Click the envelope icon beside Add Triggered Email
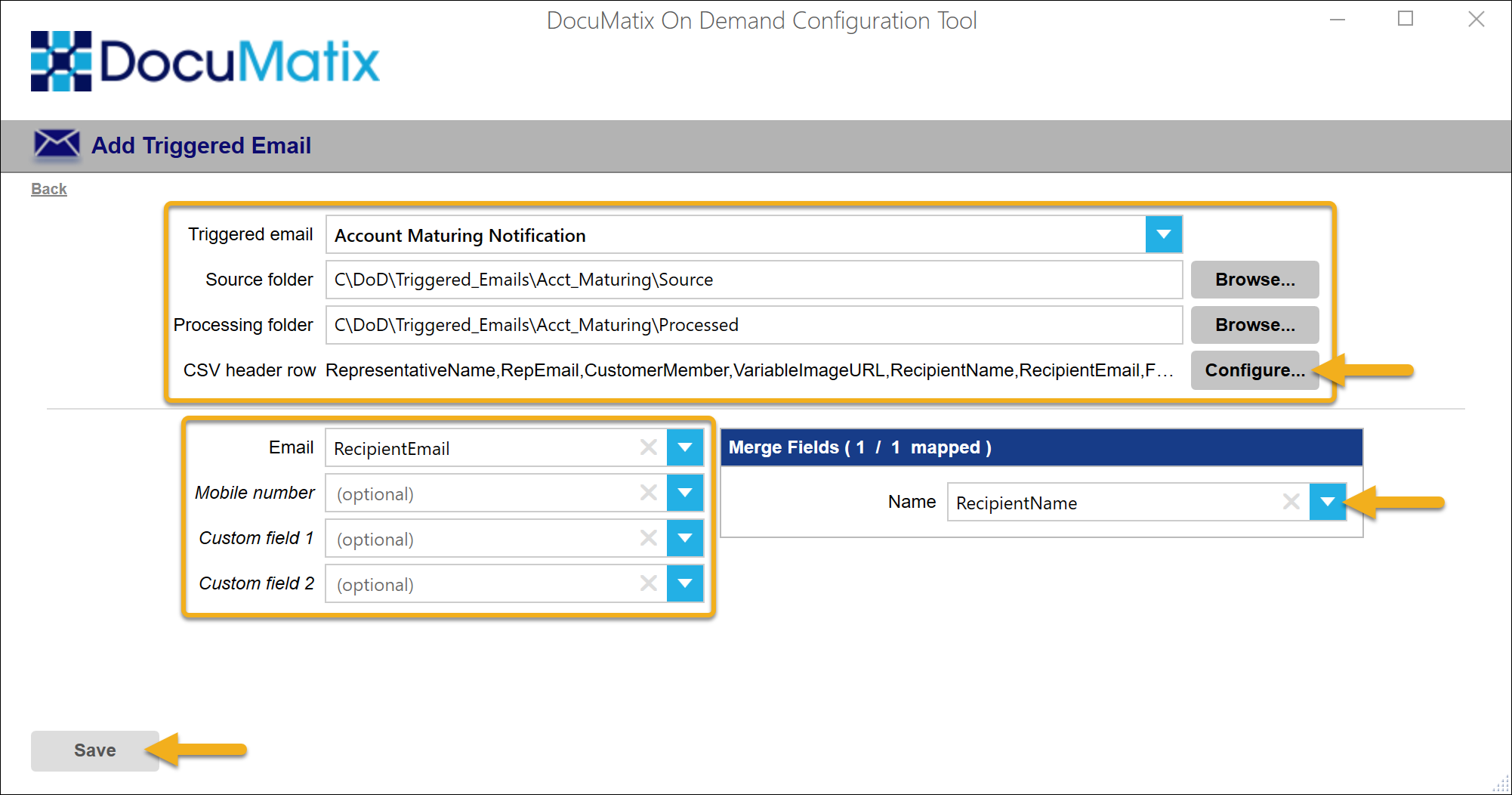The width and height of the screenshot is (1512, 795). click(x=57, y=144)
